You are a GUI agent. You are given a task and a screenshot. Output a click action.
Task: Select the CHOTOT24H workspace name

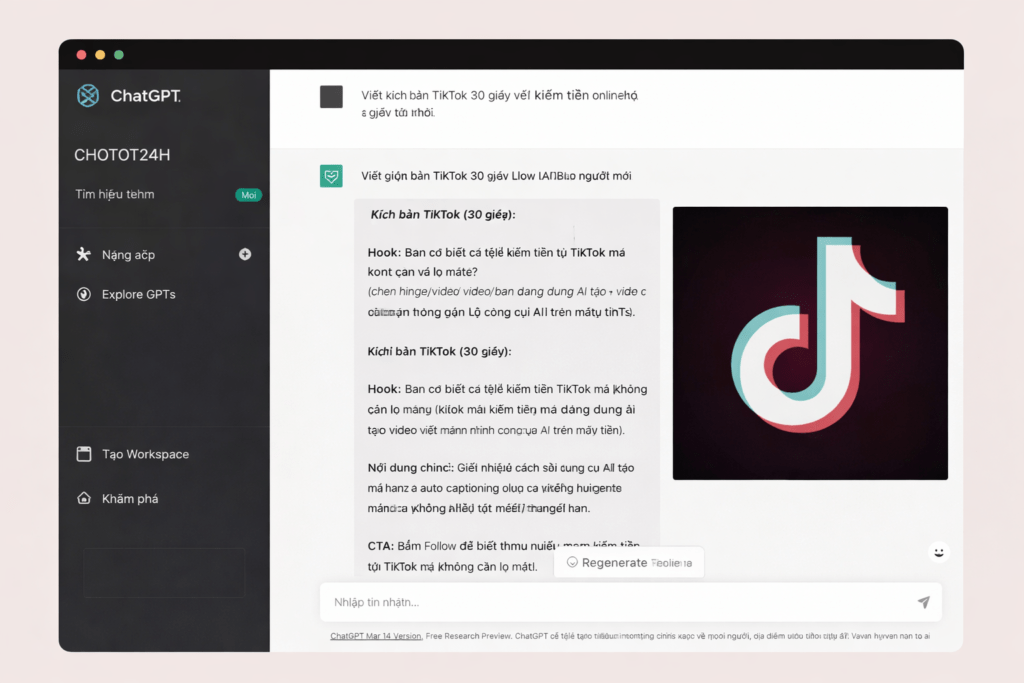(x=121, y=155)
